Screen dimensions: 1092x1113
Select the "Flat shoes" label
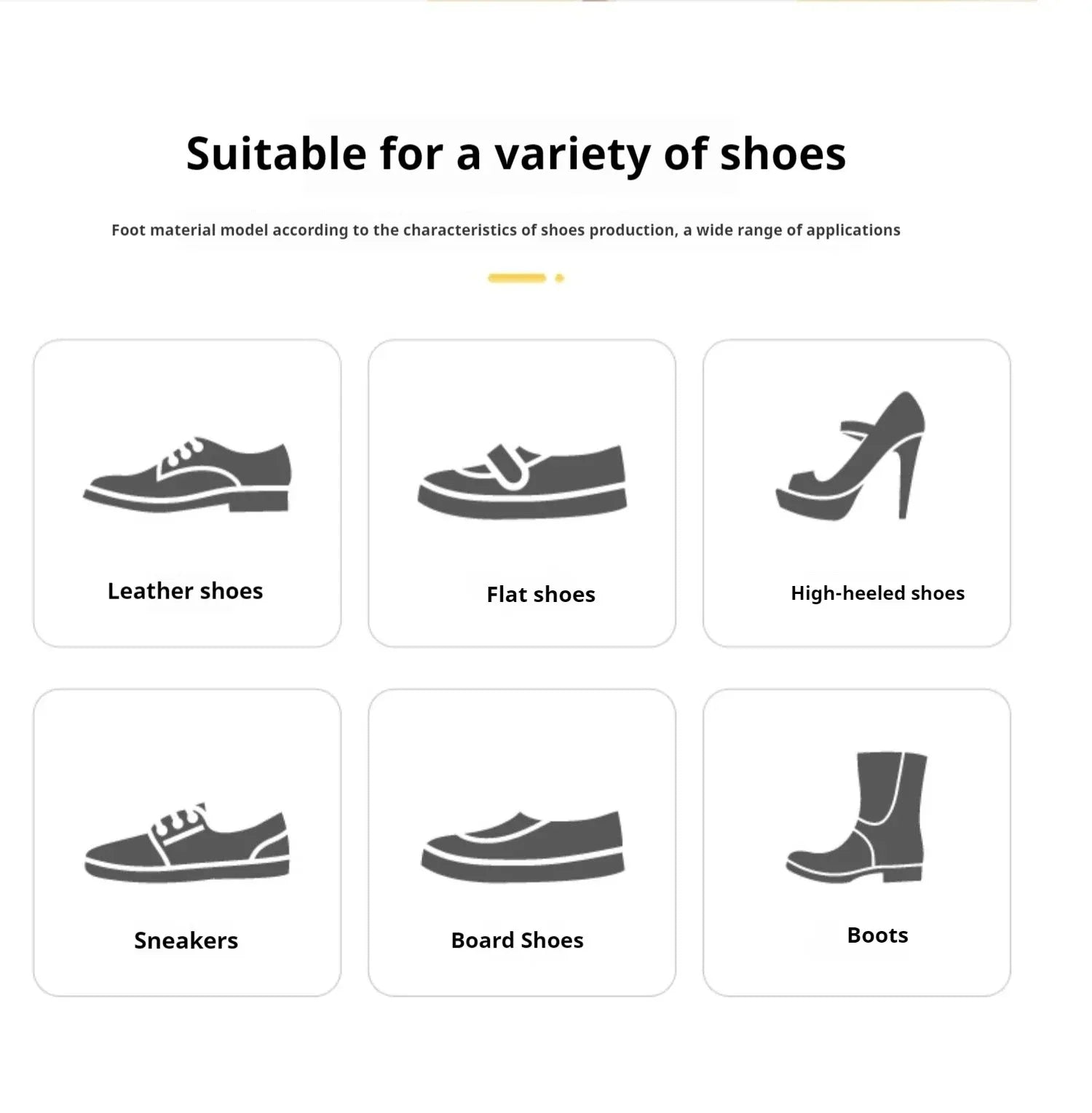point(541,595)
